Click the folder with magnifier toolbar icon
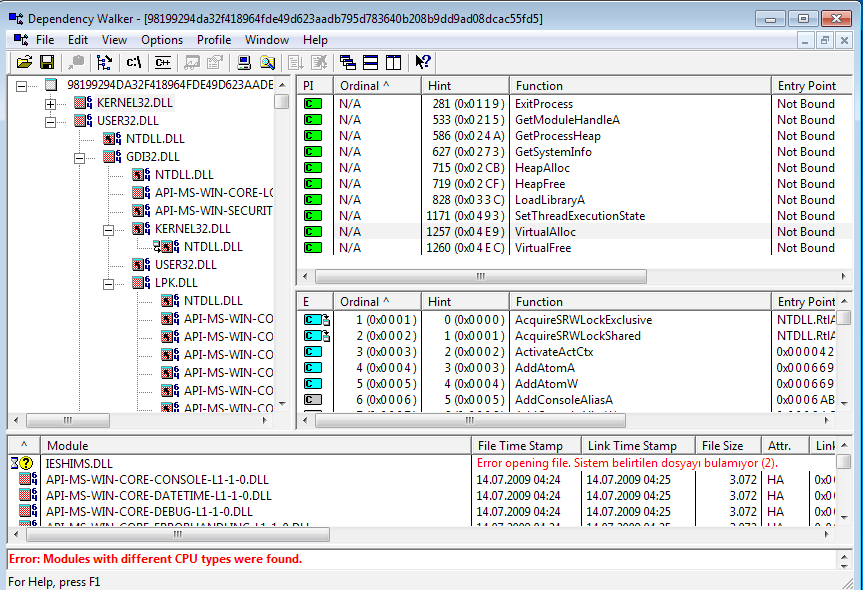Image resolution: width=864 pixels, height=590 pixels. (x=267, y=62)
